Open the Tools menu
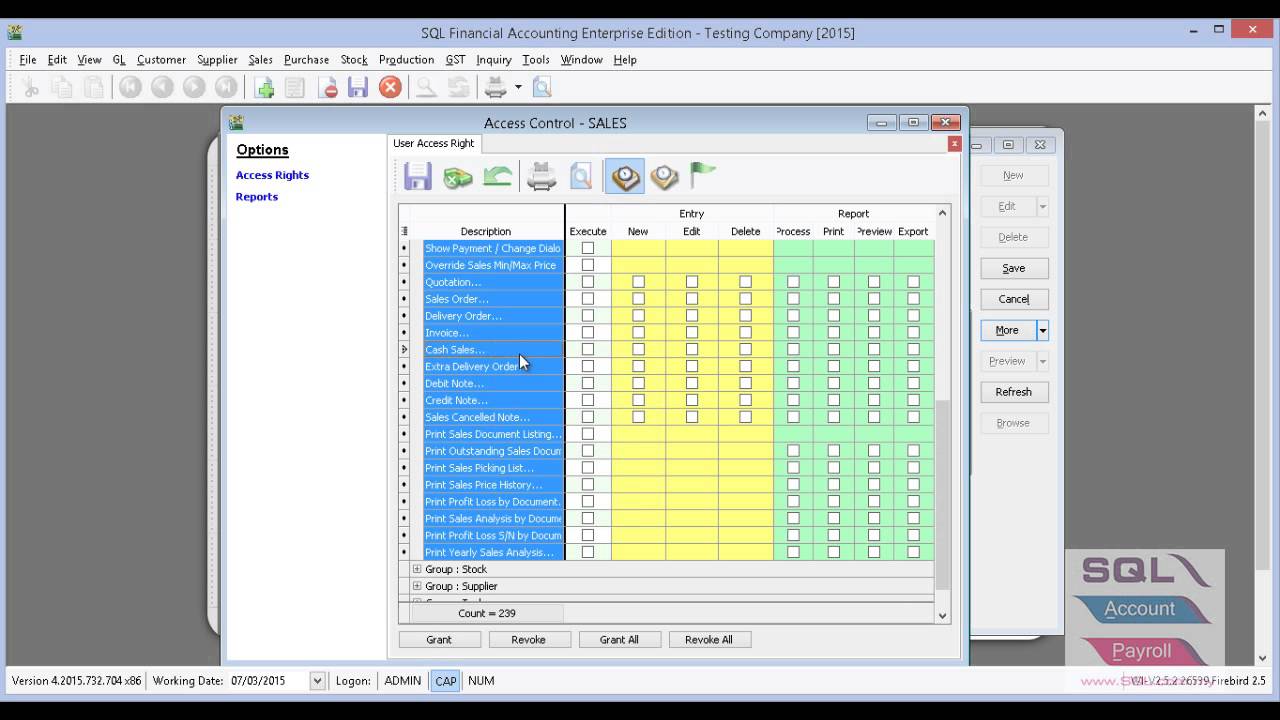Screen dimensions: 1280x720 pyautogui.click(x=536, y=60)
